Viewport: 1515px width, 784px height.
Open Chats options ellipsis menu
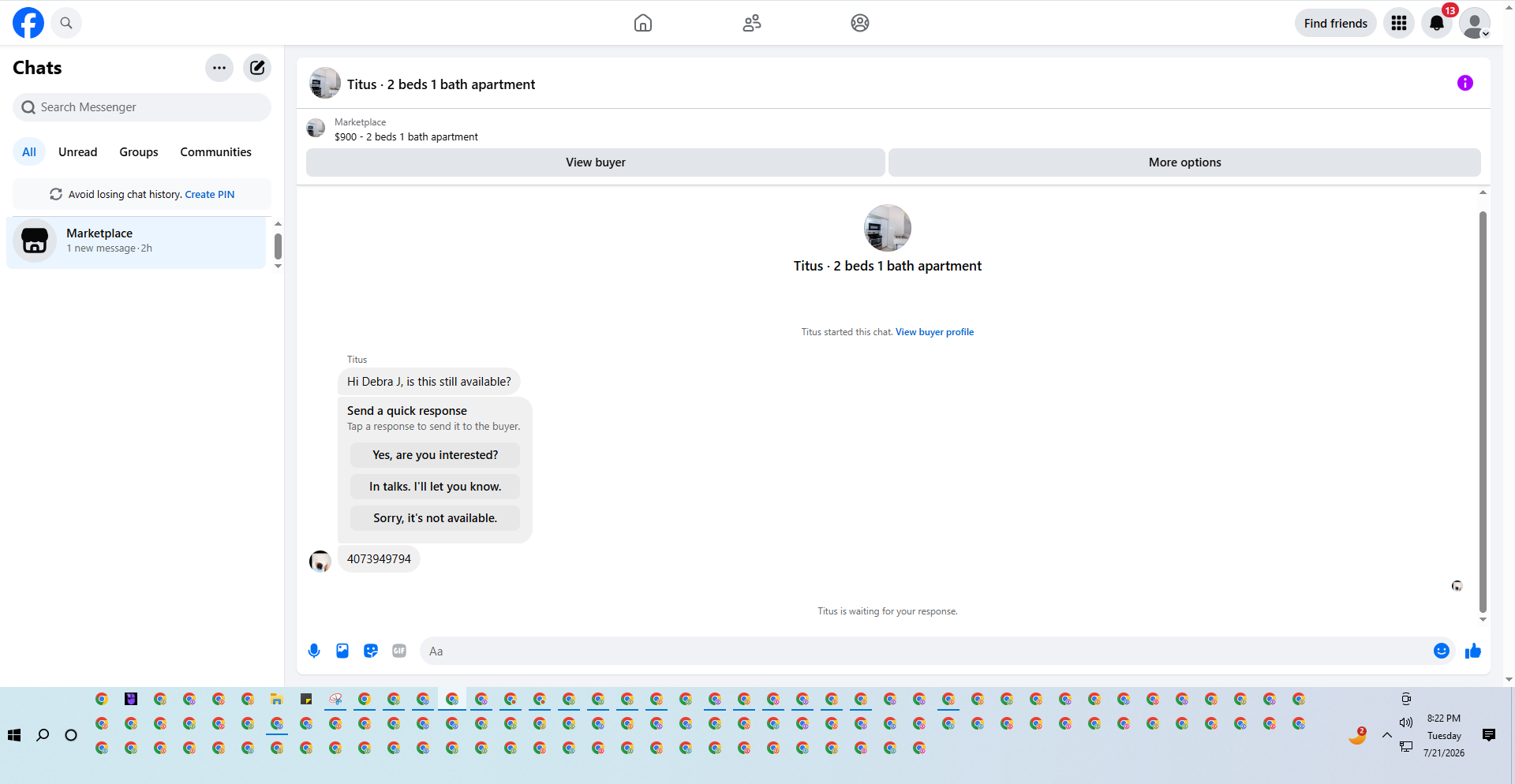click(219, 68)
